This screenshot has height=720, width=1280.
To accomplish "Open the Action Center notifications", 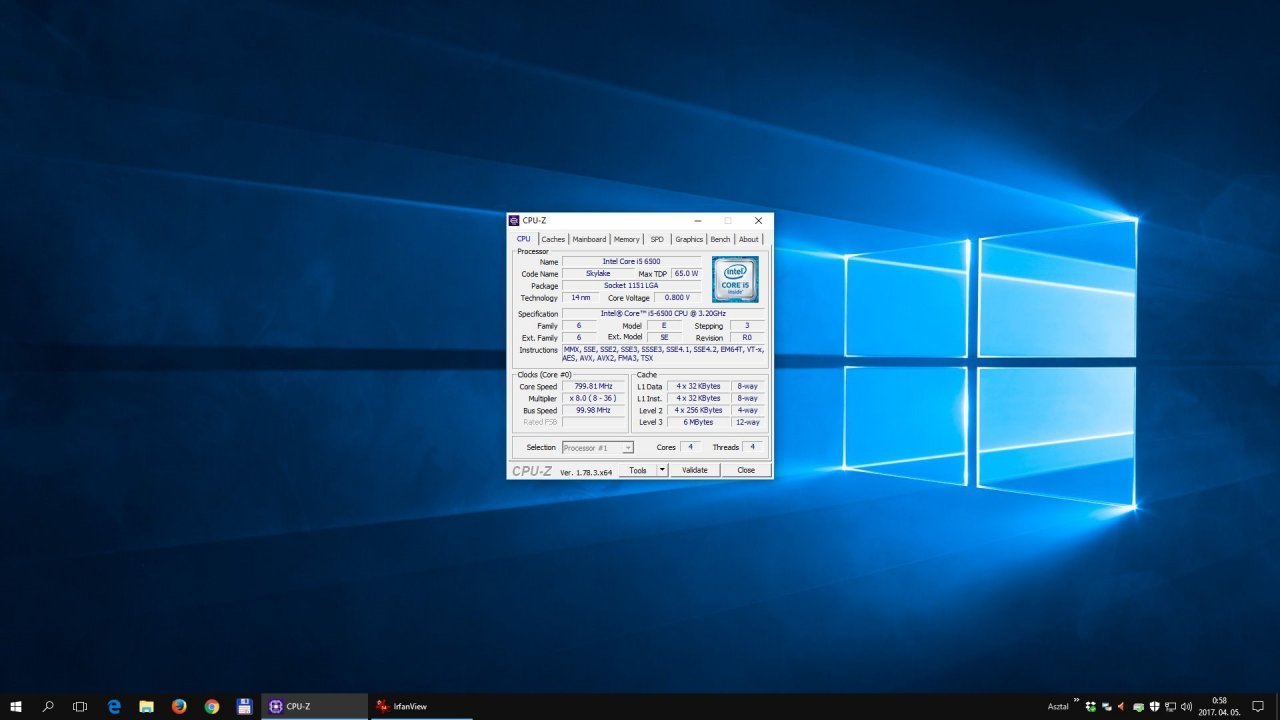I will pyautogui.click(x=1258, y=706).
